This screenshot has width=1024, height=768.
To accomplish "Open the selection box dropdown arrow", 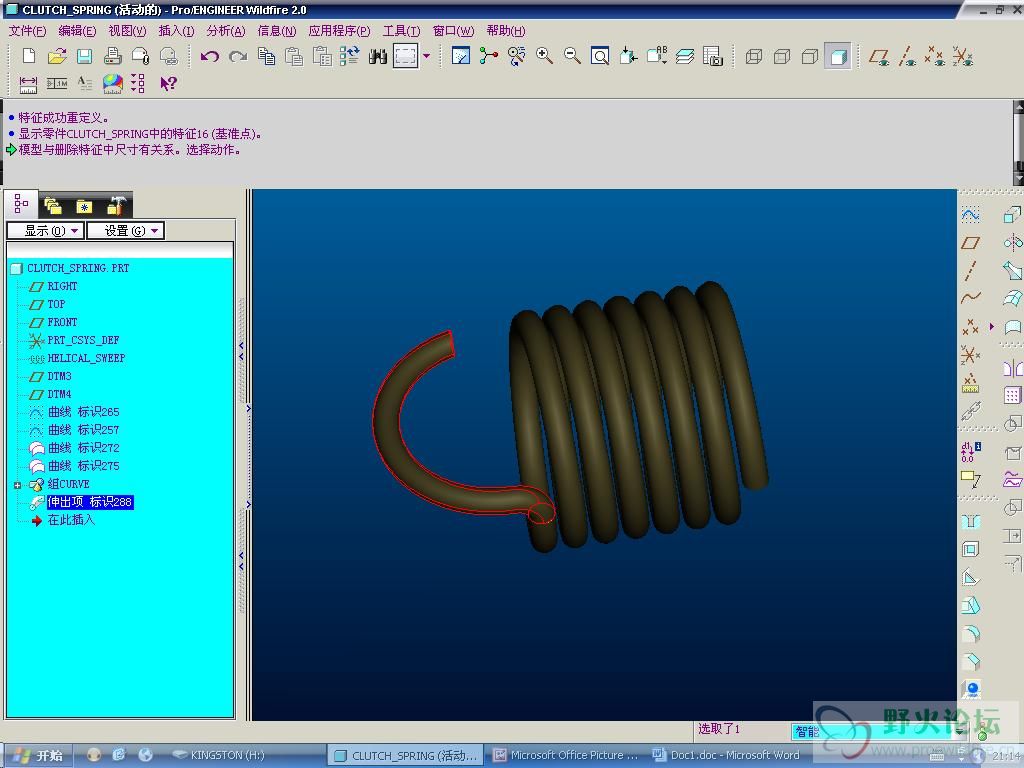I will 426,56.
